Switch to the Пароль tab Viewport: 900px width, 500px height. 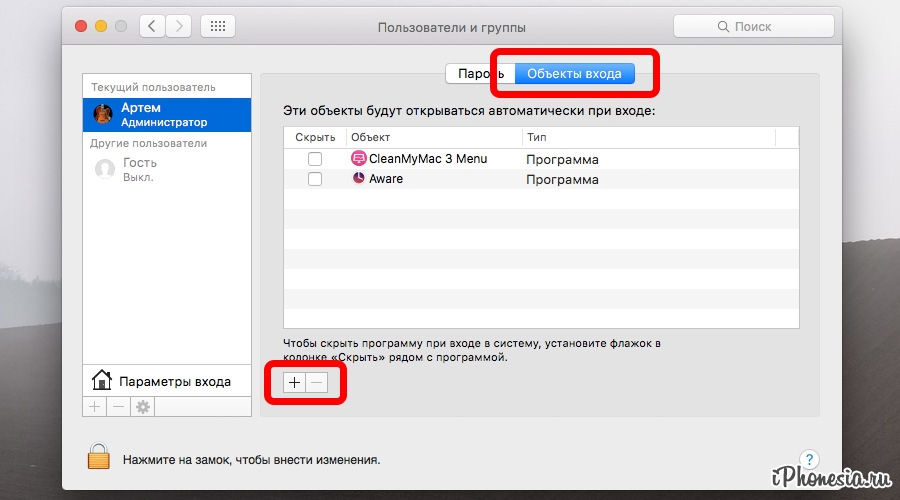(480, 73)
